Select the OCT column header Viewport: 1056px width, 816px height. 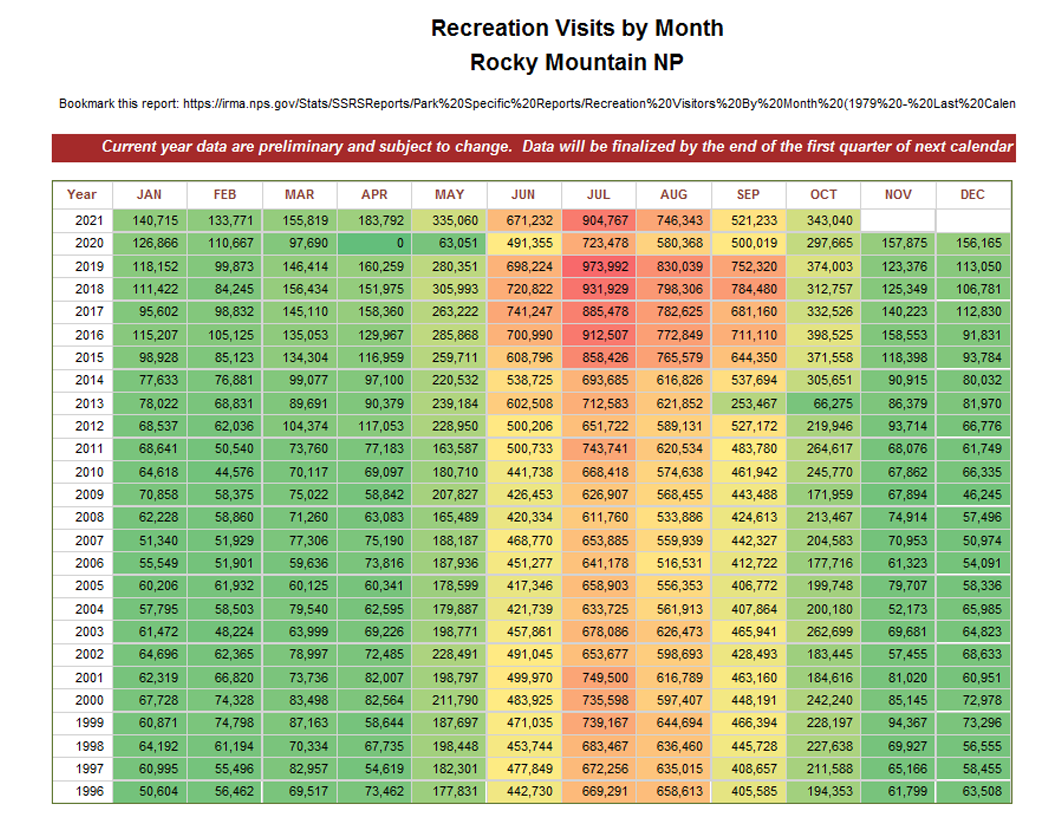pos(823,195)
